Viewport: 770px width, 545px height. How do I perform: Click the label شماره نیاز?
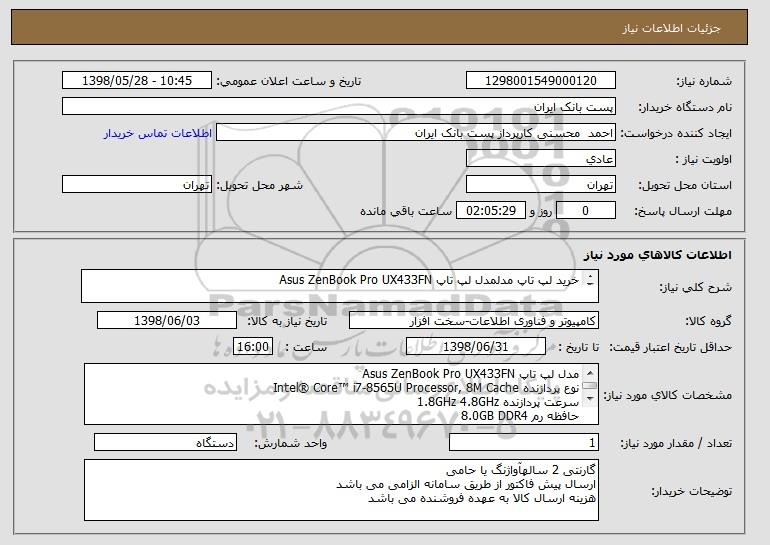tap(704, 81)
